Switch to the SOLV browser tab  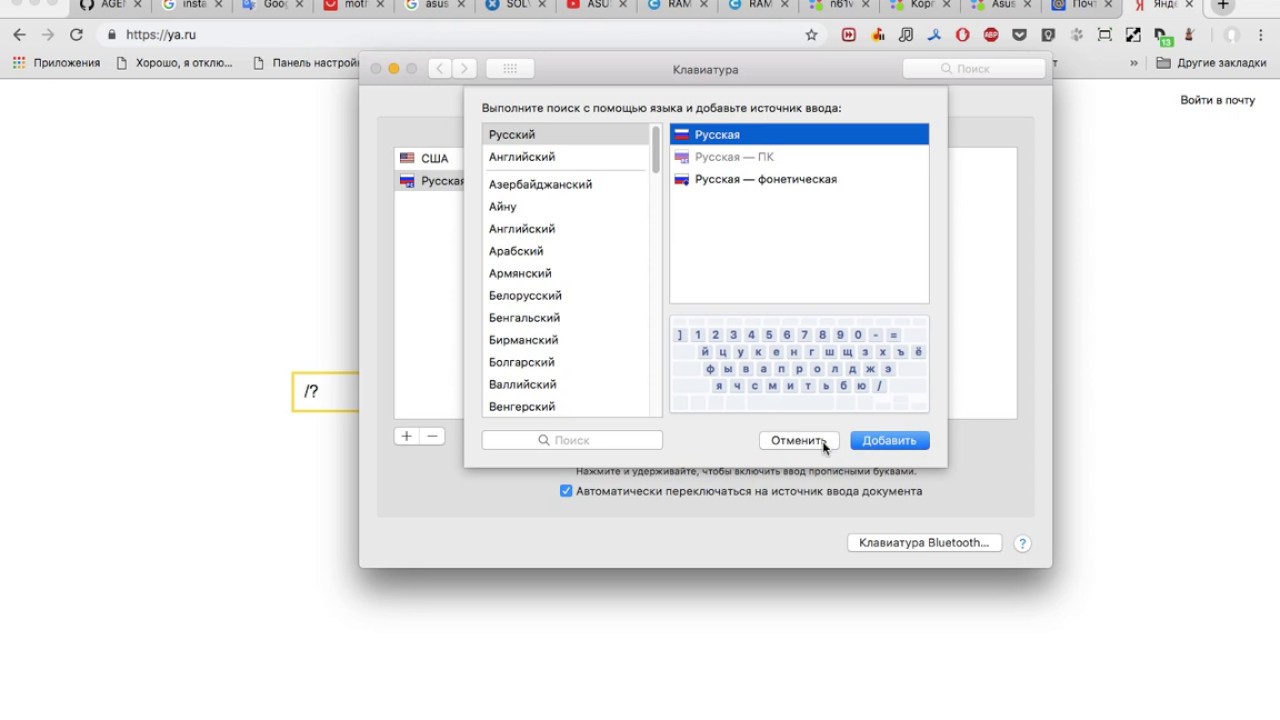click(514, 5)
